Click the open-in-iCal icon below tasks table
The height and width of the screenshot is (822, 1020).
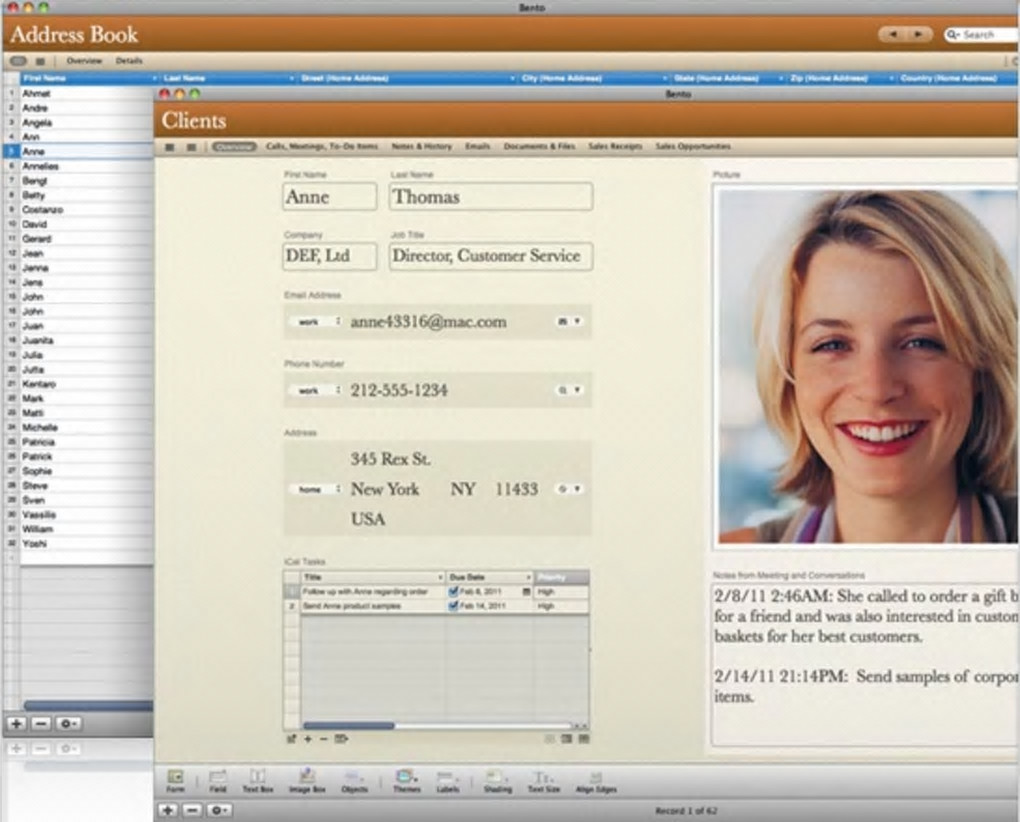click(x=291, y=739)
